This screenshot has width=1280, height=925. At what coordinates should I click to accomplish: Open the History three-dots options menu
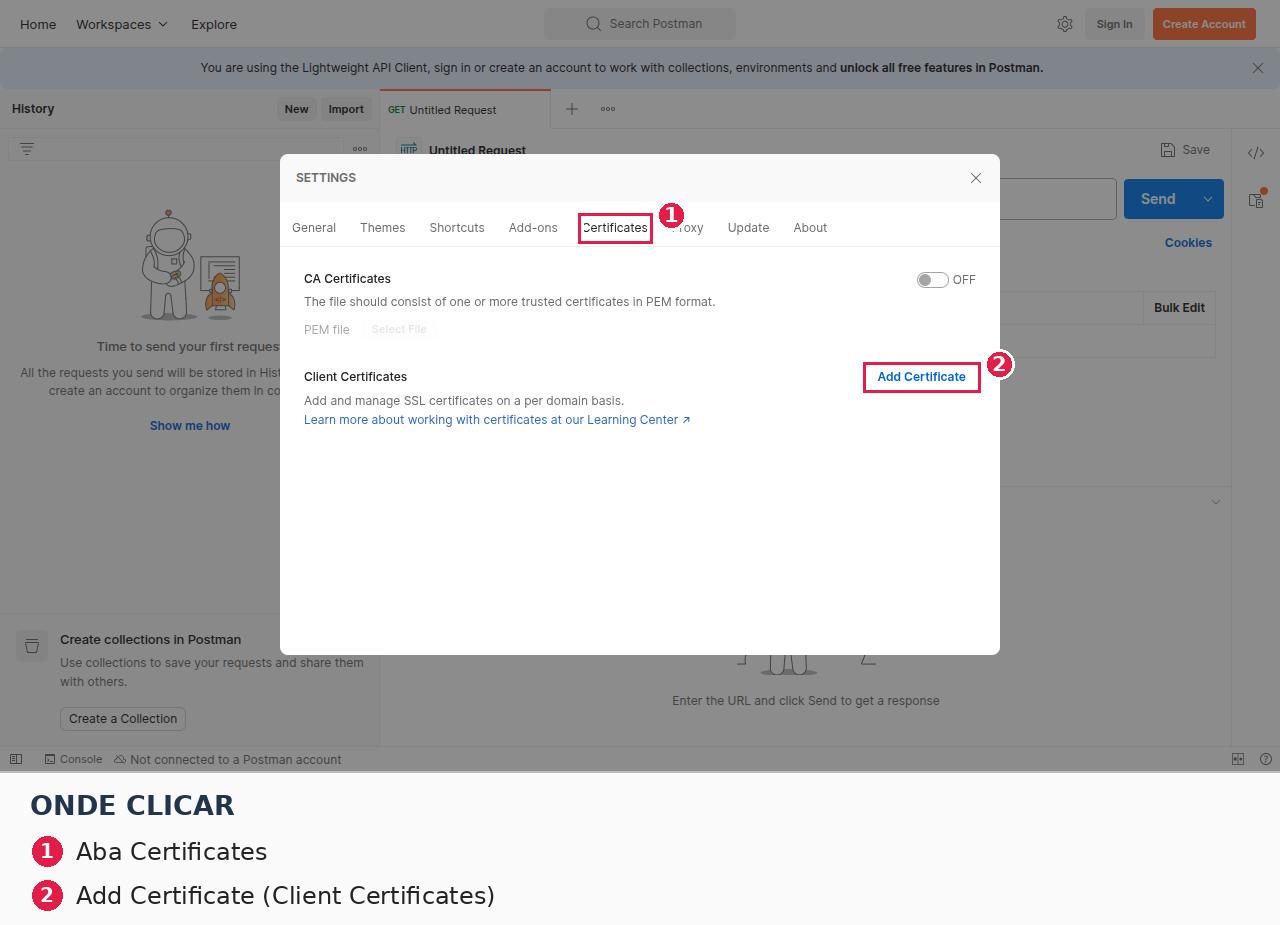[360, 149]
